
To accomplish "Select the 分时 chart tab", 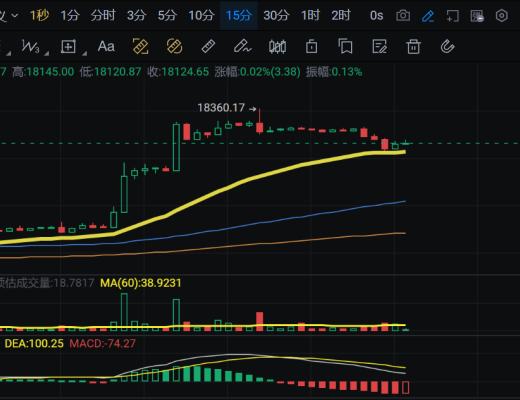I will pyautogui.click(x=103, y=15).
